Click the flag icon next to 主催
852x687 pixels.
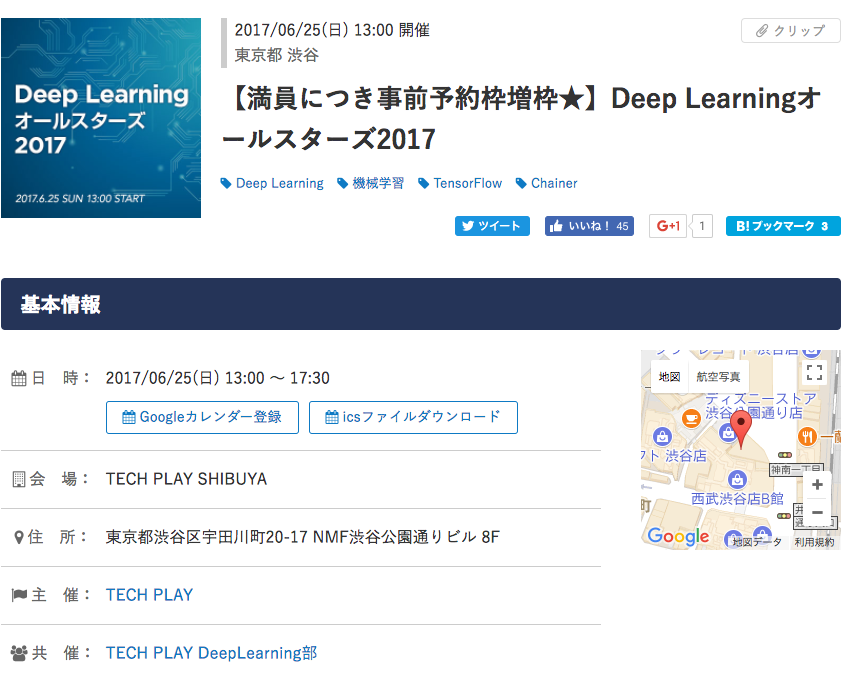click(x=19, y=595)
